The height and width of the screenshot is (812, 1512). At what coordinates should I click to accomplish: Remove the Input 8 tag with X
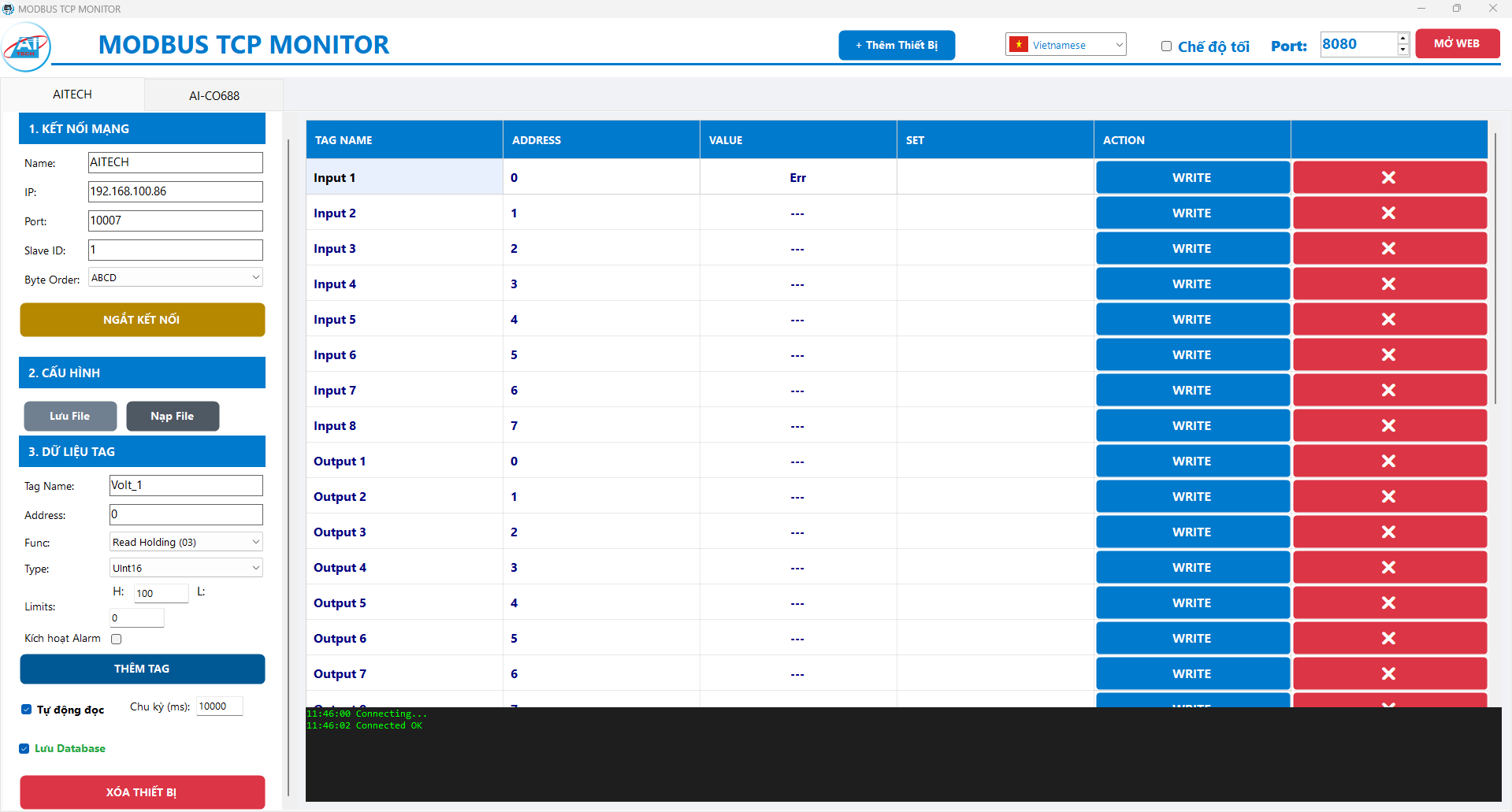point(1389,426)
